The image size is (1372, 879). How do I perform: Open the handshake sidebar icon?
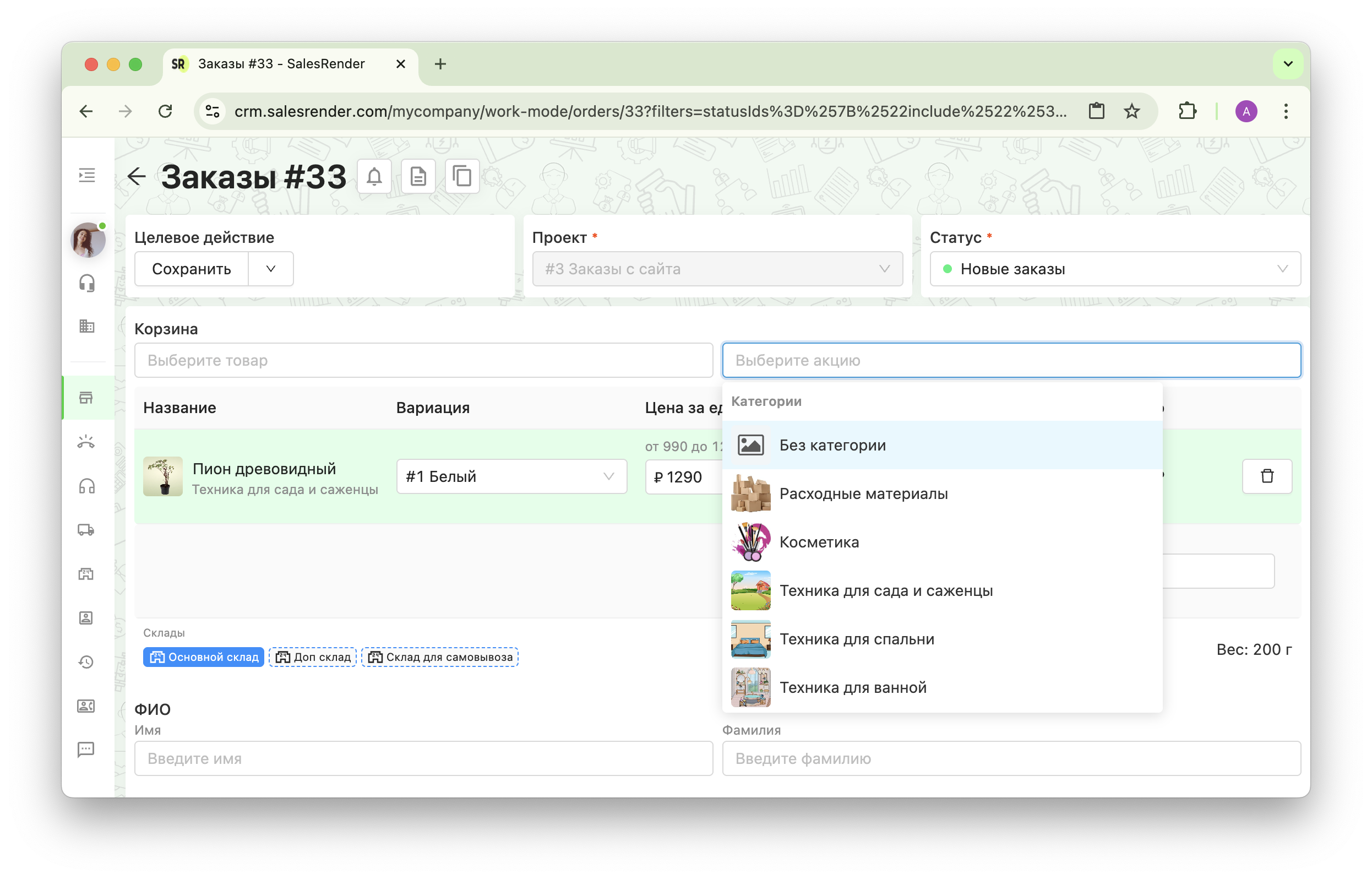[86, 442]
